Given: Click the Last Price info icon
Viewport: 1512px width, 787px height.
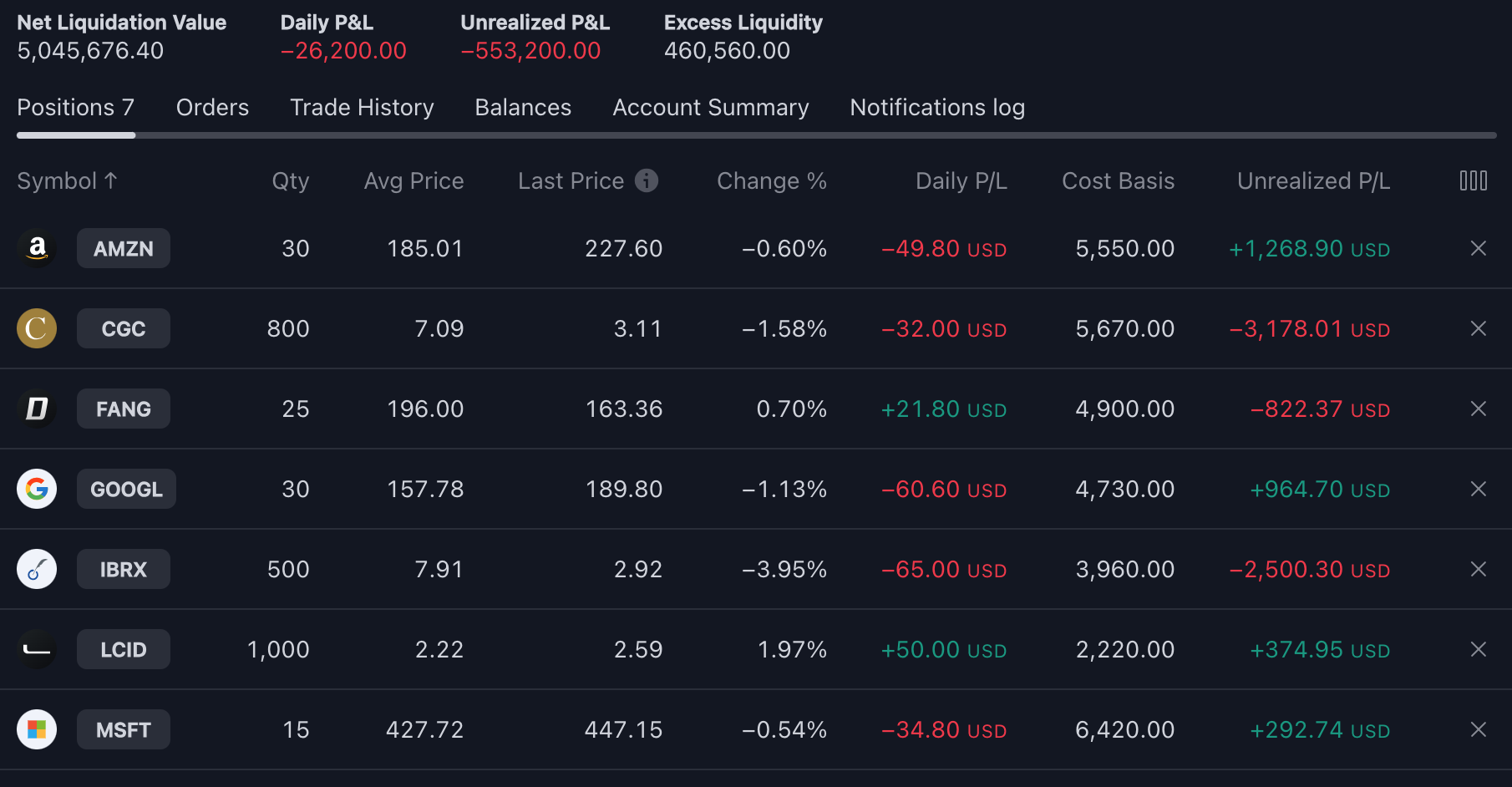Looking at the screenshot, I should pyautogui.click(x=646, y=180).
